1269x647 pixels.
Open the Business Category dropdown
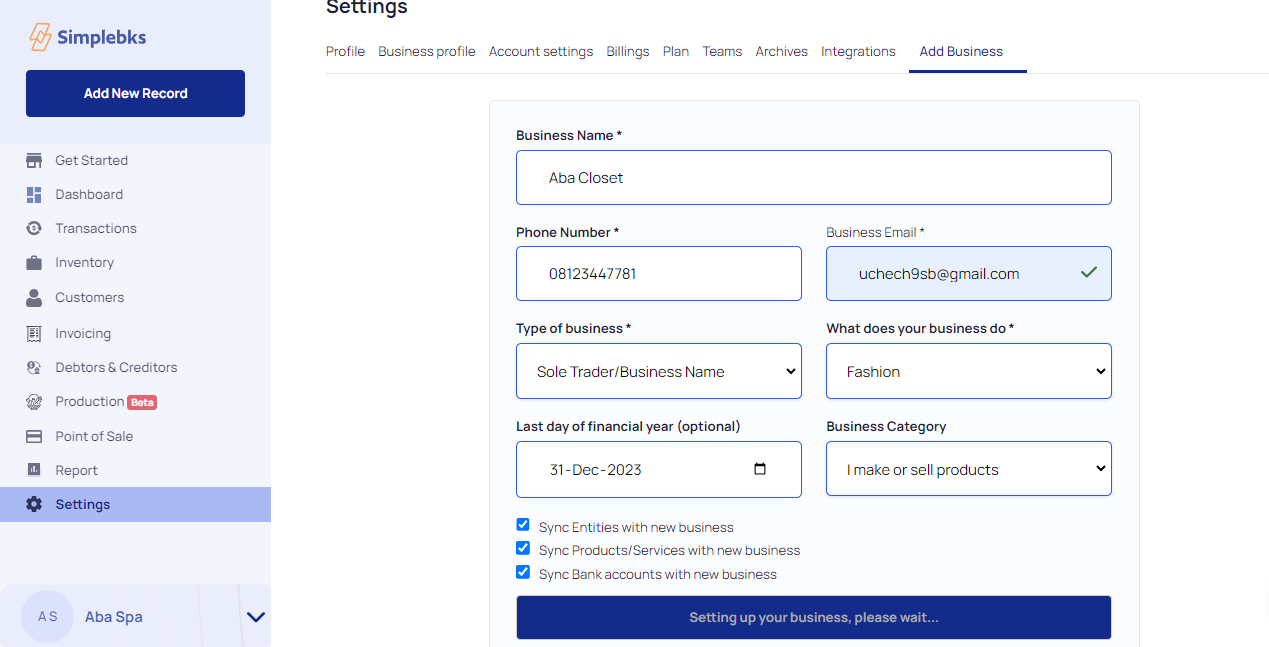(x=968, y=470)
